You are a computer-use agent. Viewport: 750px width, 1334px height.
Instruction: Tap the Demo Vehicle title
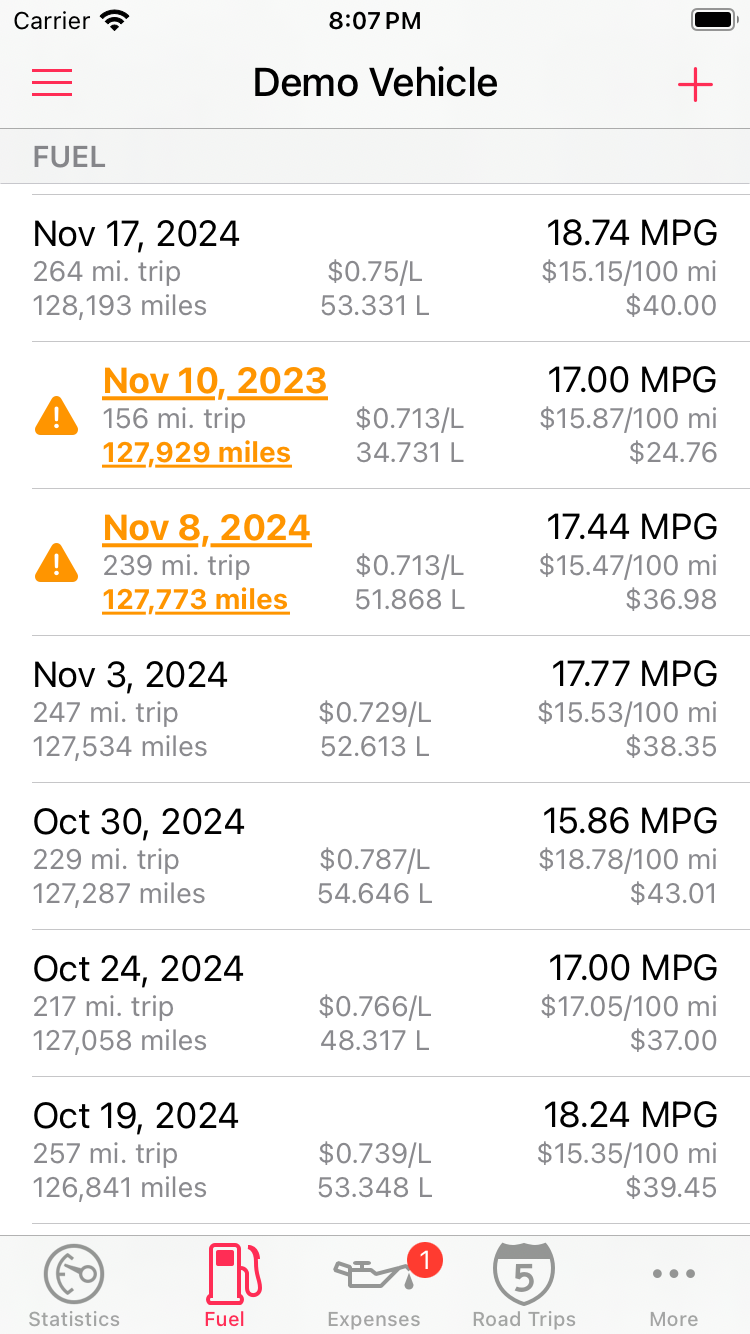pyautogui.click(x=375, y=82)
